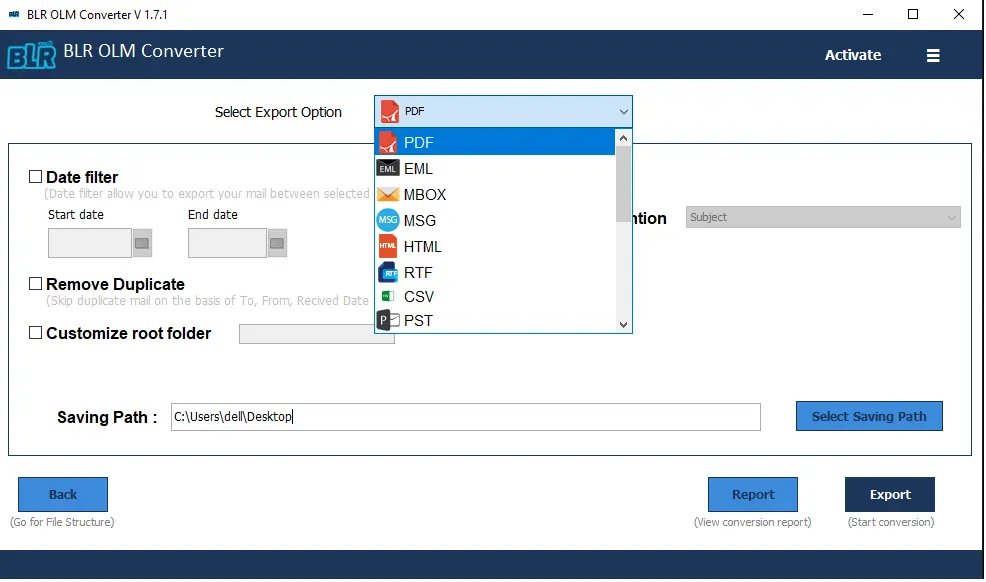This screenshot has width=986, height=582.
Task: Click dropdown list scroll up arrow
Action: [x=623, y=138]
